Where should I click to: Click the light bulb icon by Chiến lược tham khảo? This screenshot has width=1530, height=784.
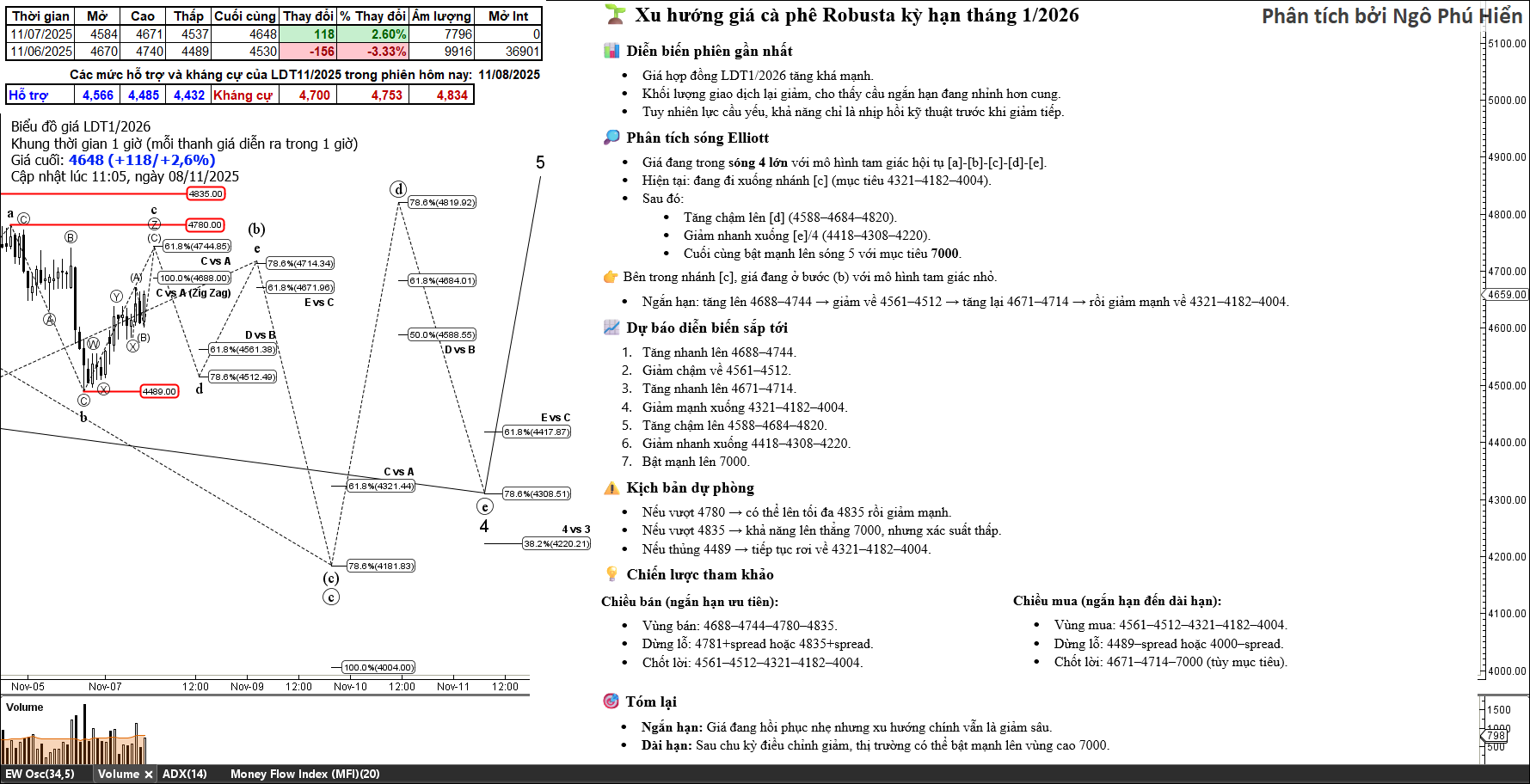click(611, 574)
